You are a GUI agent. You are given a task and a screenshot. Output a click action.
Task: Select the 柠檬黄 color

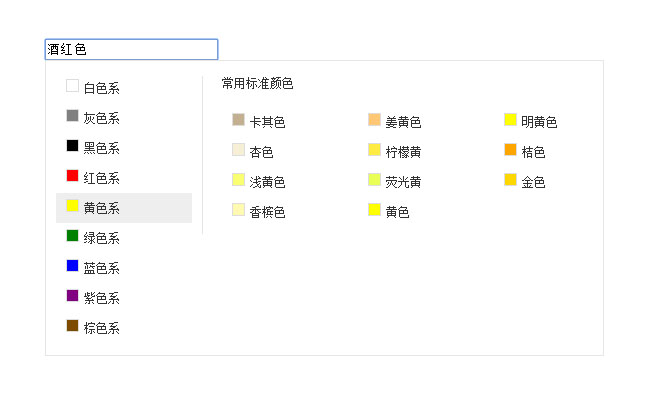click(x=395, y=152)
